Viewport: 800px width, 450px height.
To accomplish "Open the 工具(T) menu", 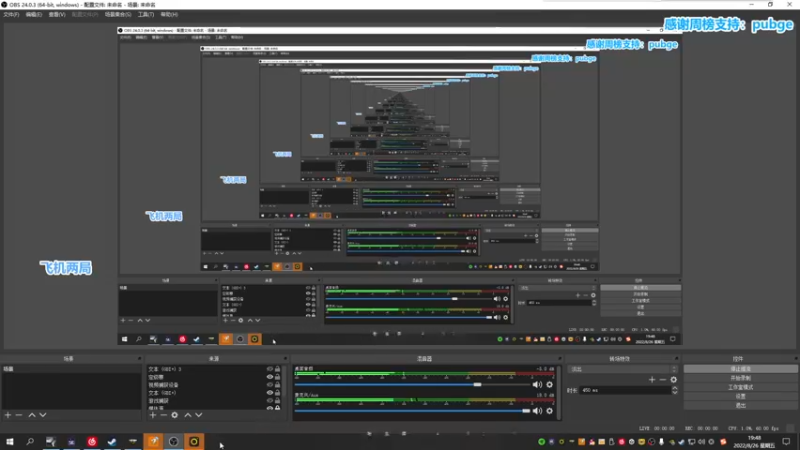I will coord(146,15).
